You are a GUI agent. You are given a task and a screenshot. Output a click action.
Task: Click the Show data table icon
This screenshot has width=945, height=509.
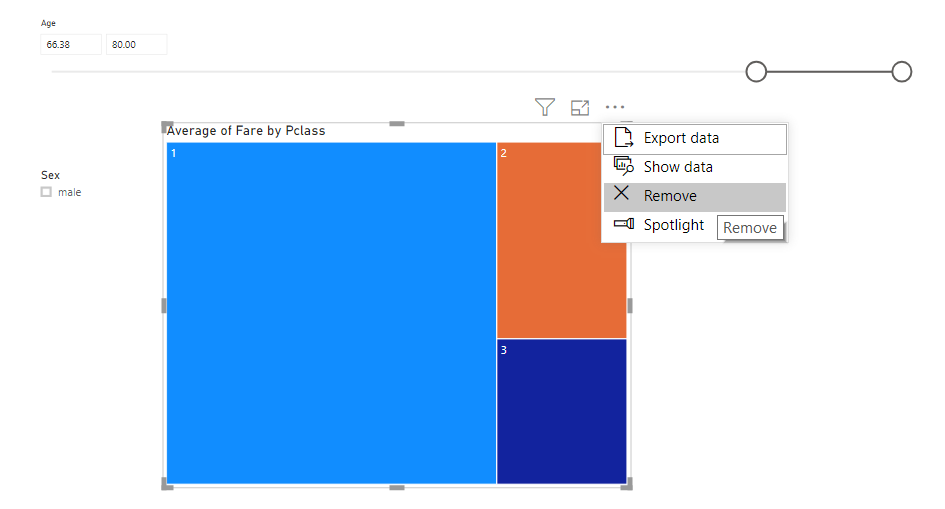623,167
